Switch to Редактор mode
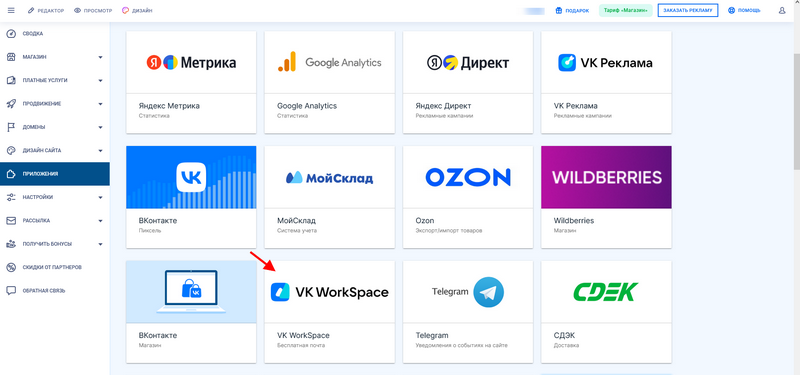This screenshot has height=375, width=800. [46, 10]
